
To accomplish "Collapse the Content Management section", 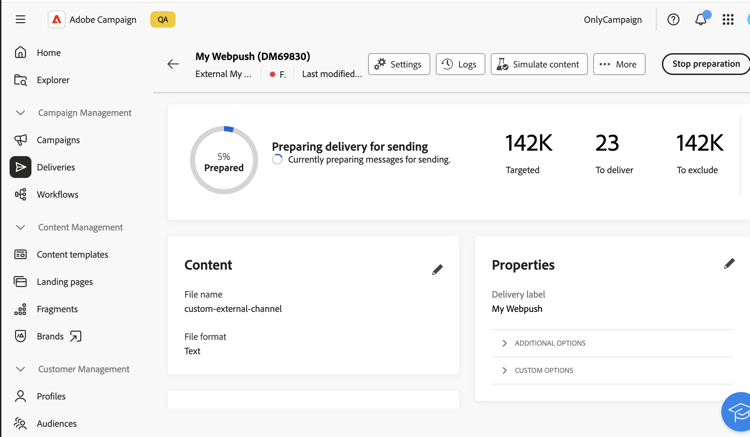I will [x=20, y=227].
